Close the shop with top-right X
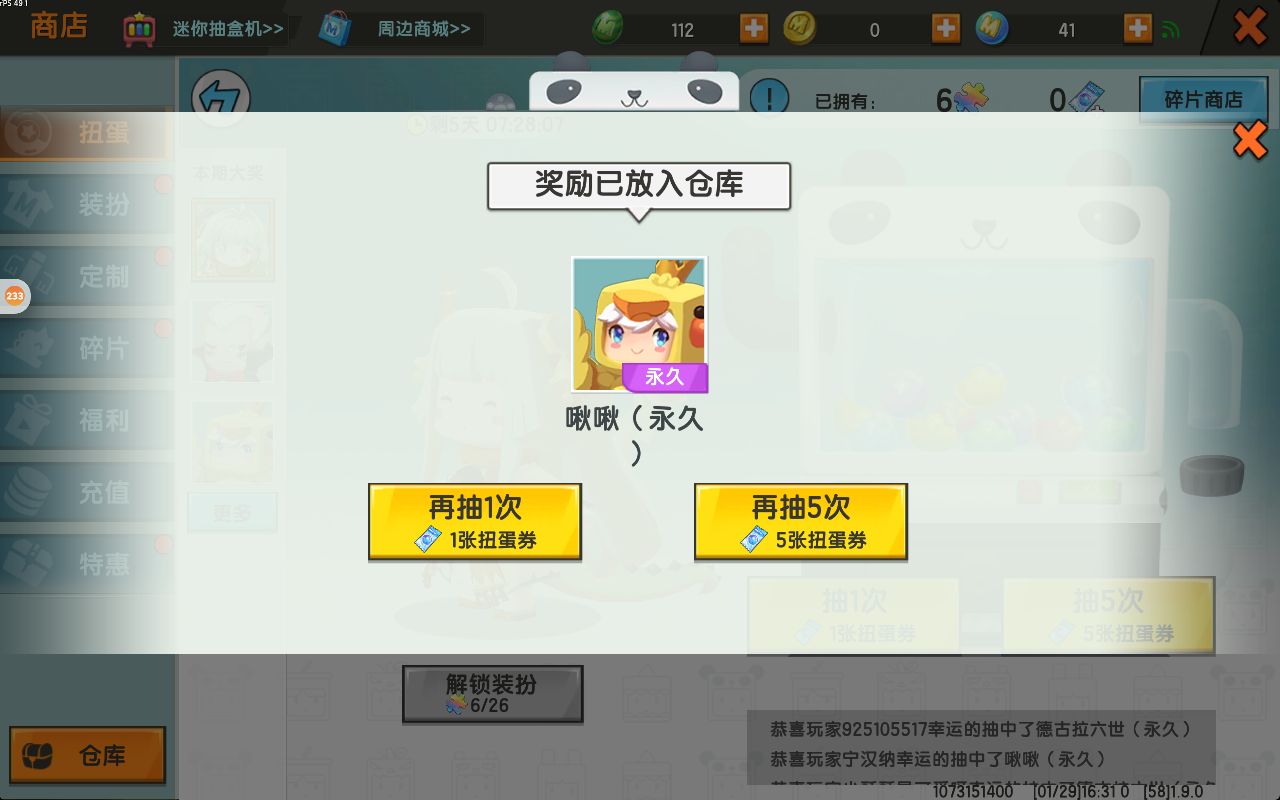This screenshot has width=1280, height=800. (x=1250, y=26)
